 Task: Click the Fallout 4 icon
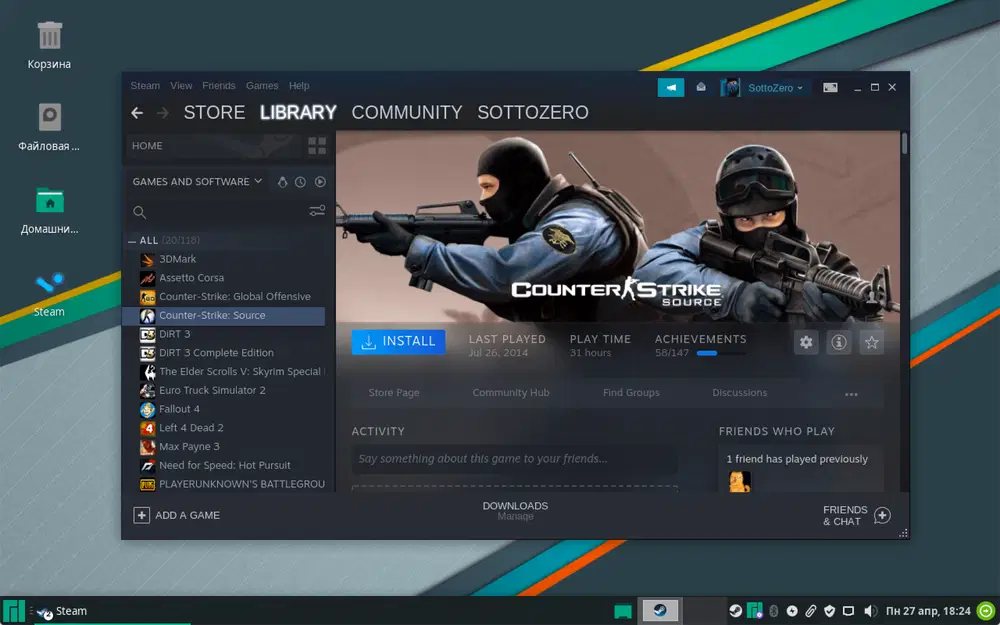coord(147,409)
